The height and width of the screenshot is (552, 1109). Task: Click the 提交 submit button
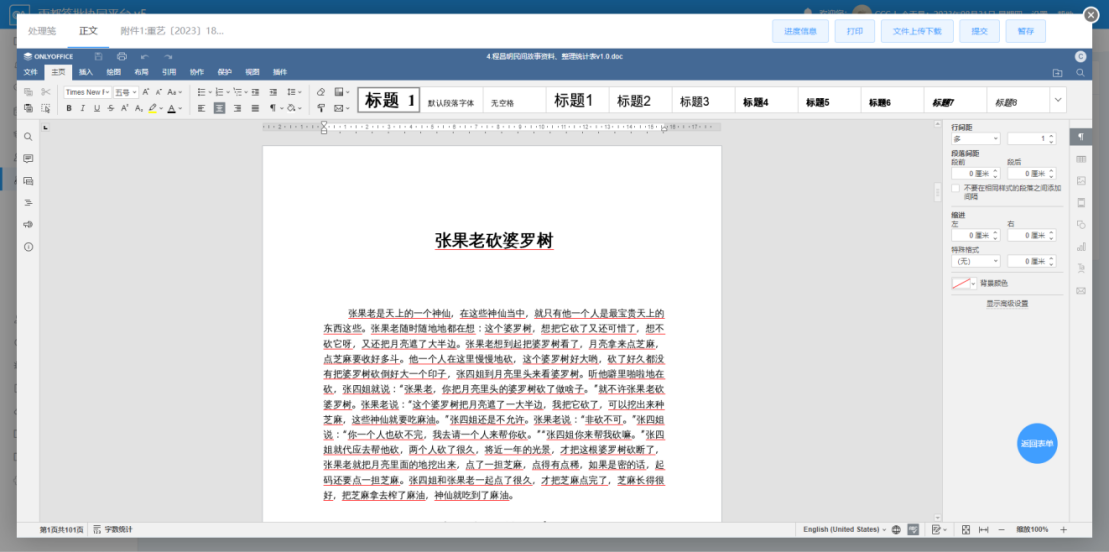(979, 31)
